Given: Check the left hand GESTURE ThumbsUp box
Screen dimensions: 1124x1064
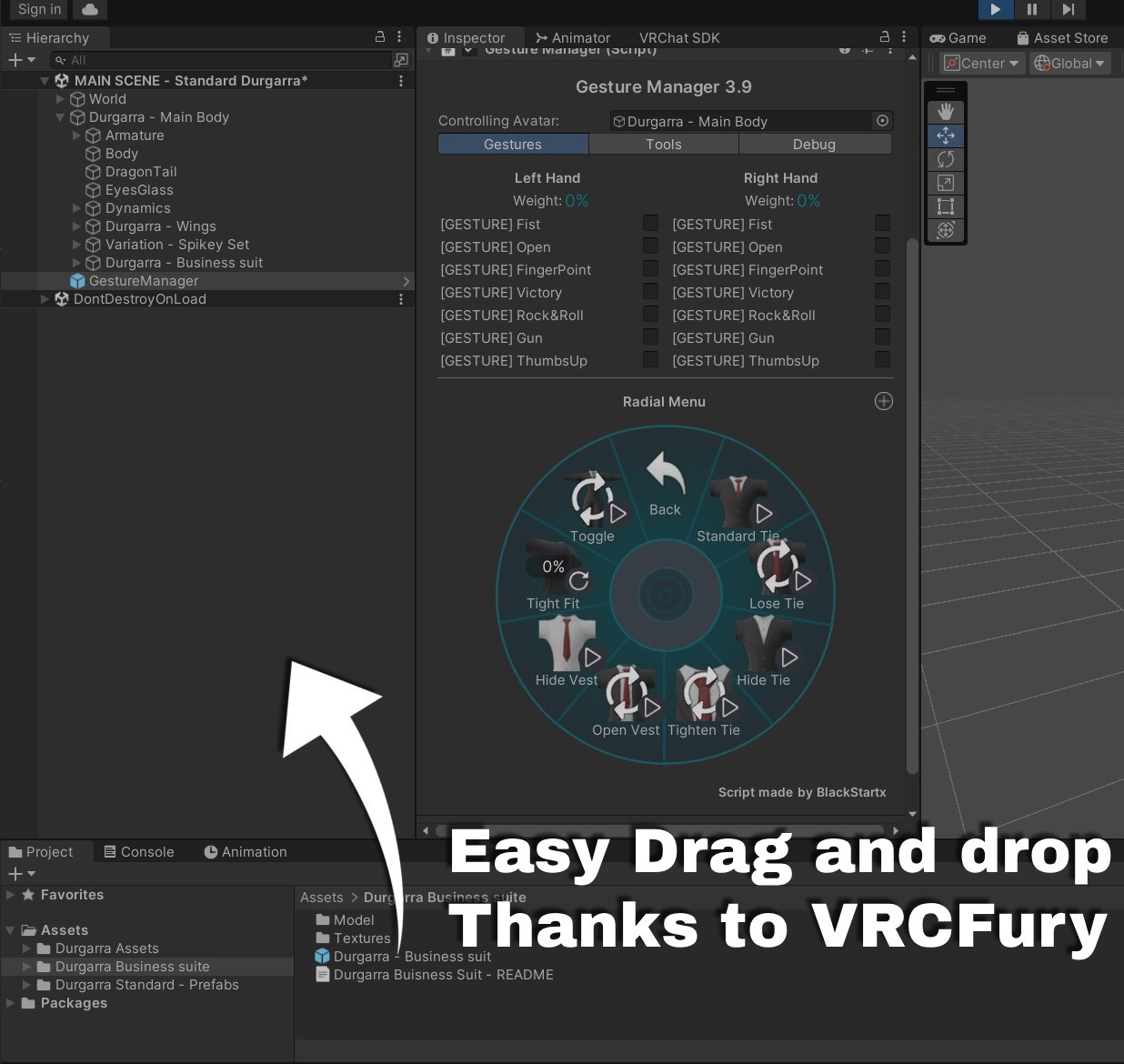Looking at the screenshot, I should coord(650,359).
